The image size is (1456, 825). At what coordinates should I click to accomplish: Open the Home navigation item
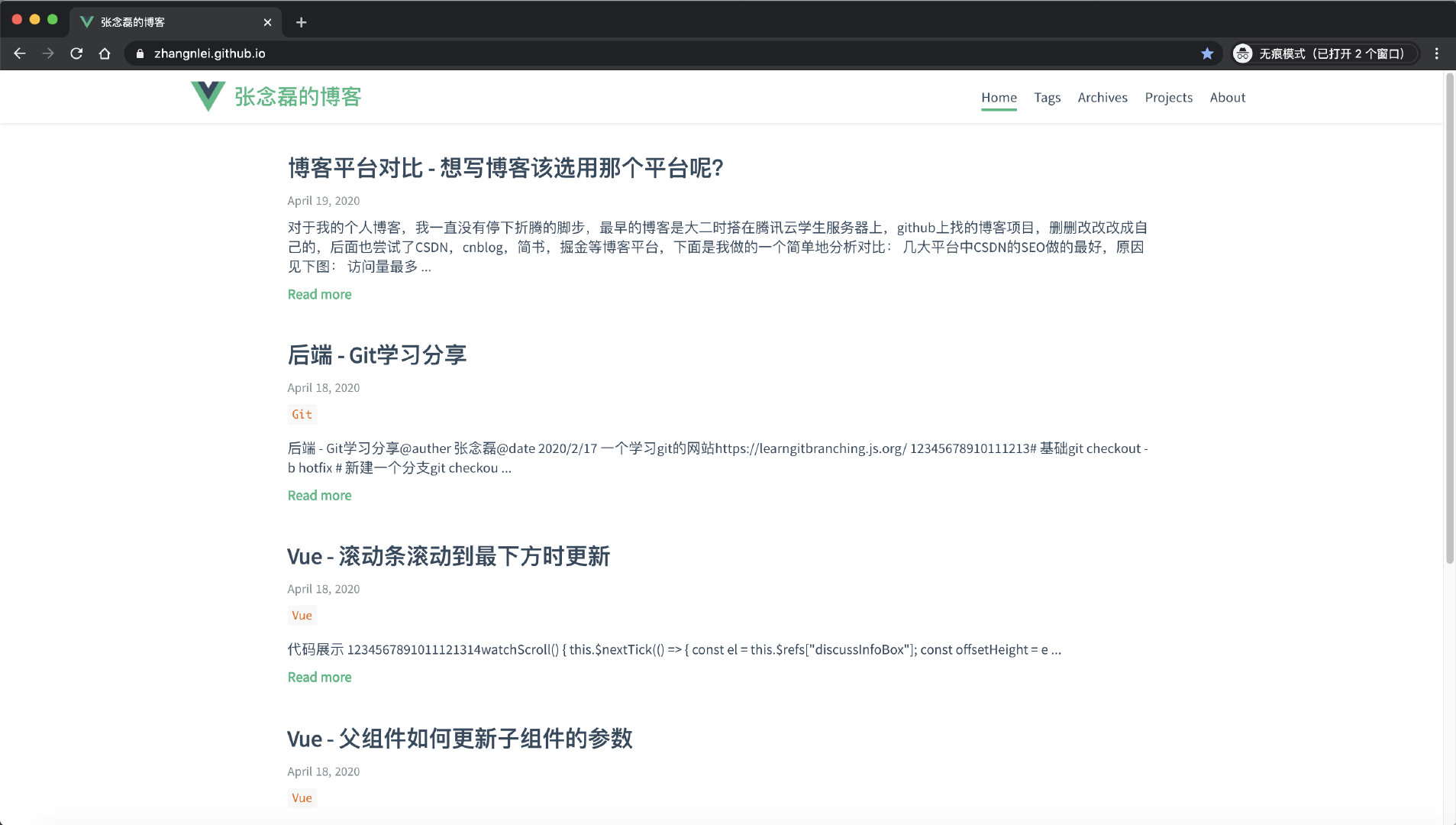999,97
